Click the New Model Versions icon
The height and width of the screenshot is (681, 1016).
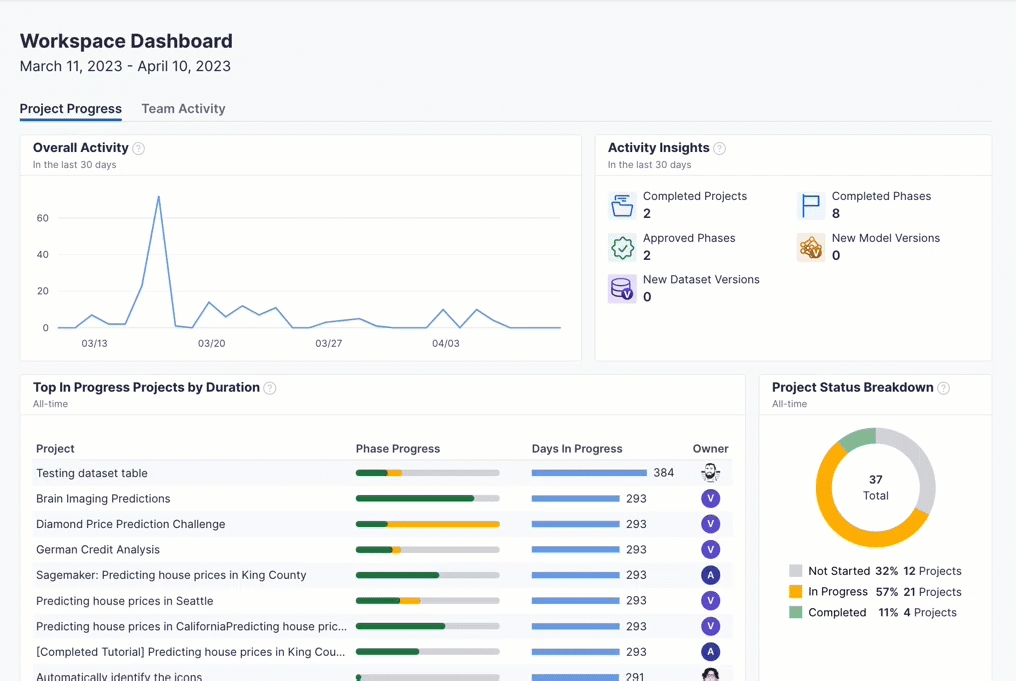tap(811, 247)
